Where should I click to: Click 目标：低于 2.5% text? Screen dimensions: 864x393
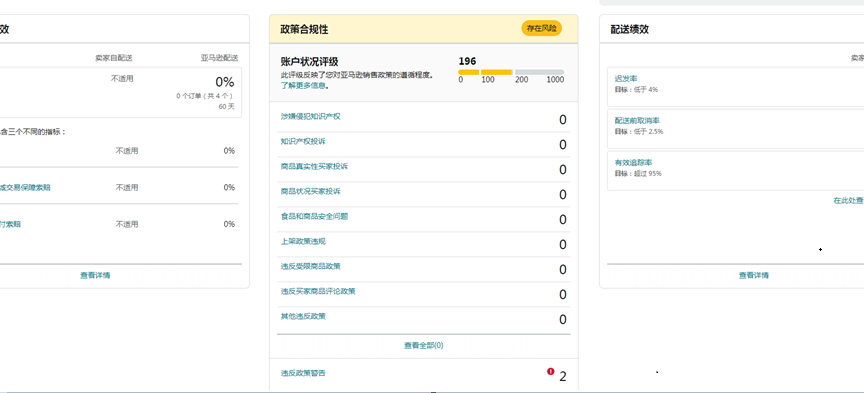tap(639, 132)
